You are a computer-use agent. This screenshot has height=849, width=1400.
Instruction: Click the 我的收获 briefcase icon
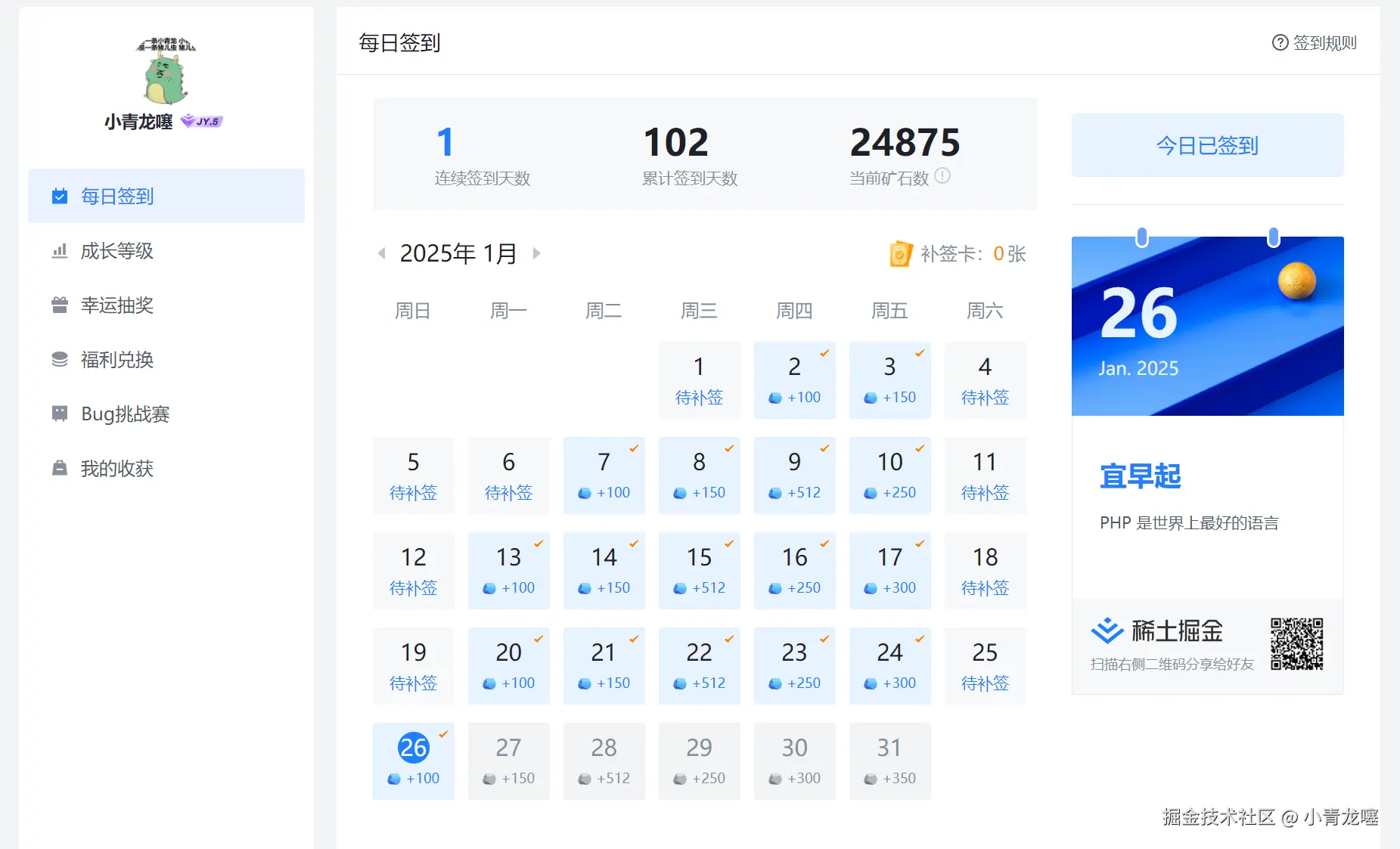coord(59,468)
